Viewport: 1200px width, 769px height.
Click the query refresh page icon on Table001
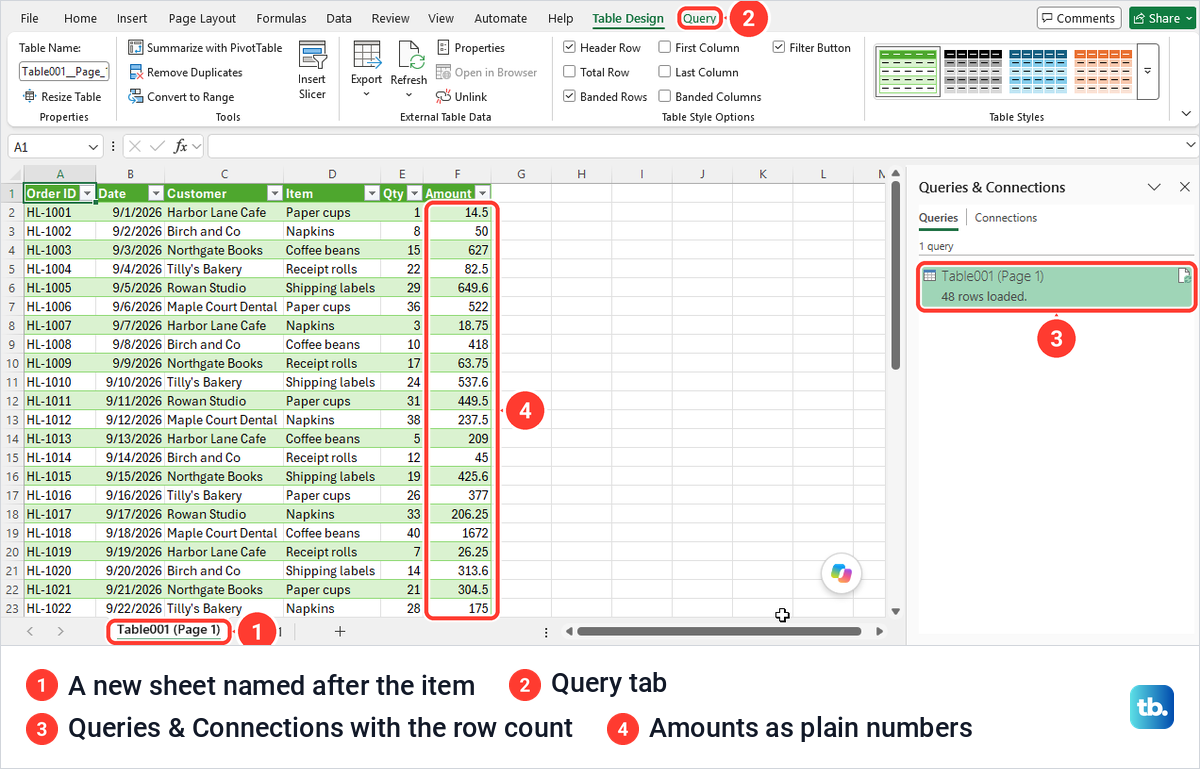click(x=1184, y=276)
